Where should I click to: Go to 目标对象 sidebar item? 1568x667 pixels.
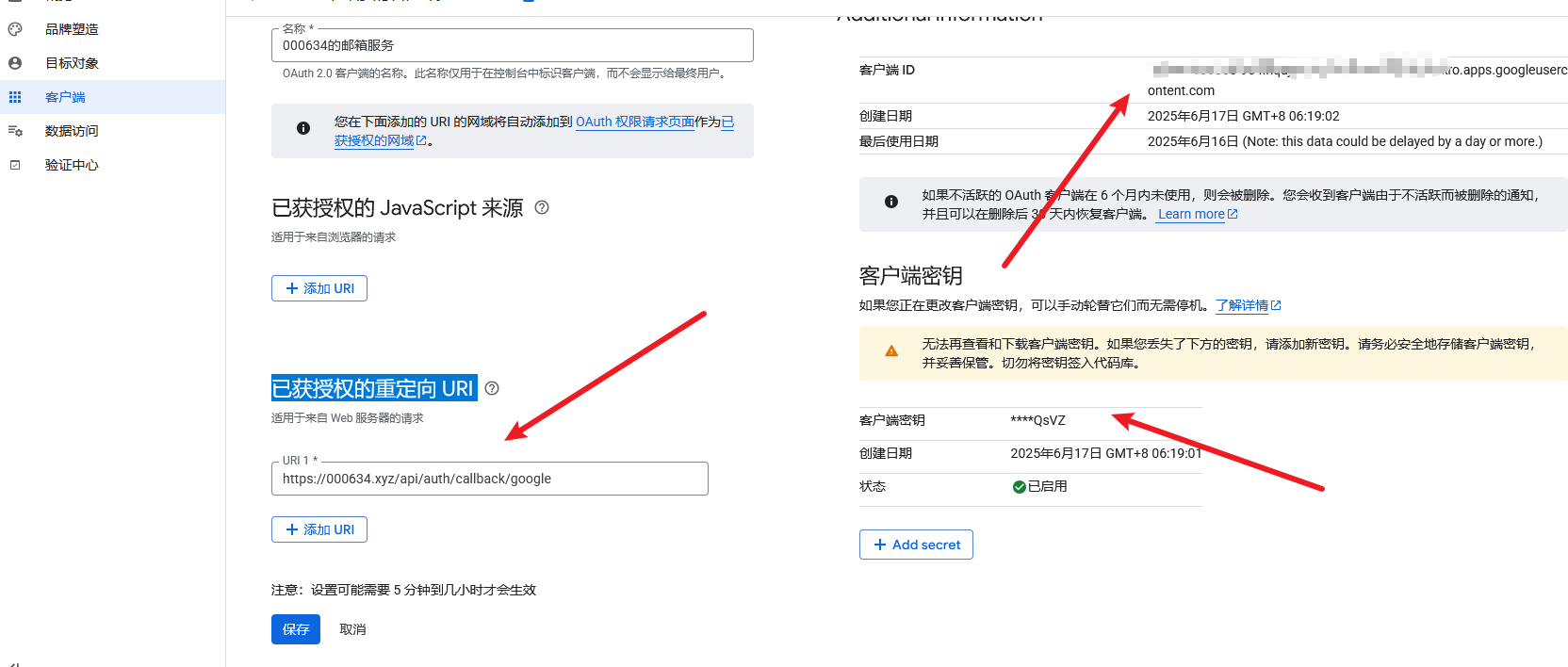point(72,63)
